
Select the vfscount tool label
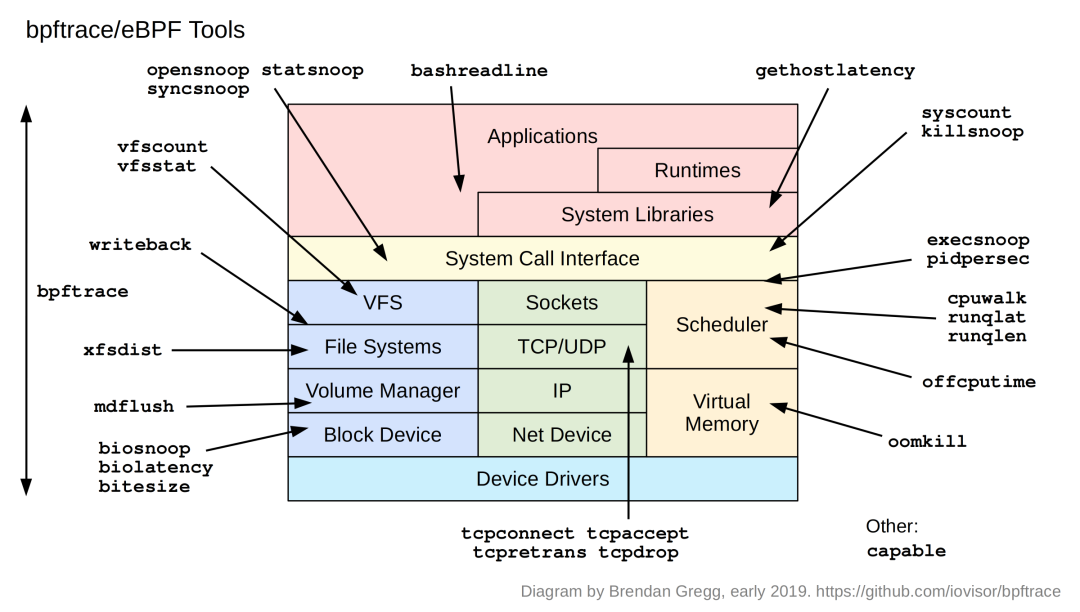[165, 146]
